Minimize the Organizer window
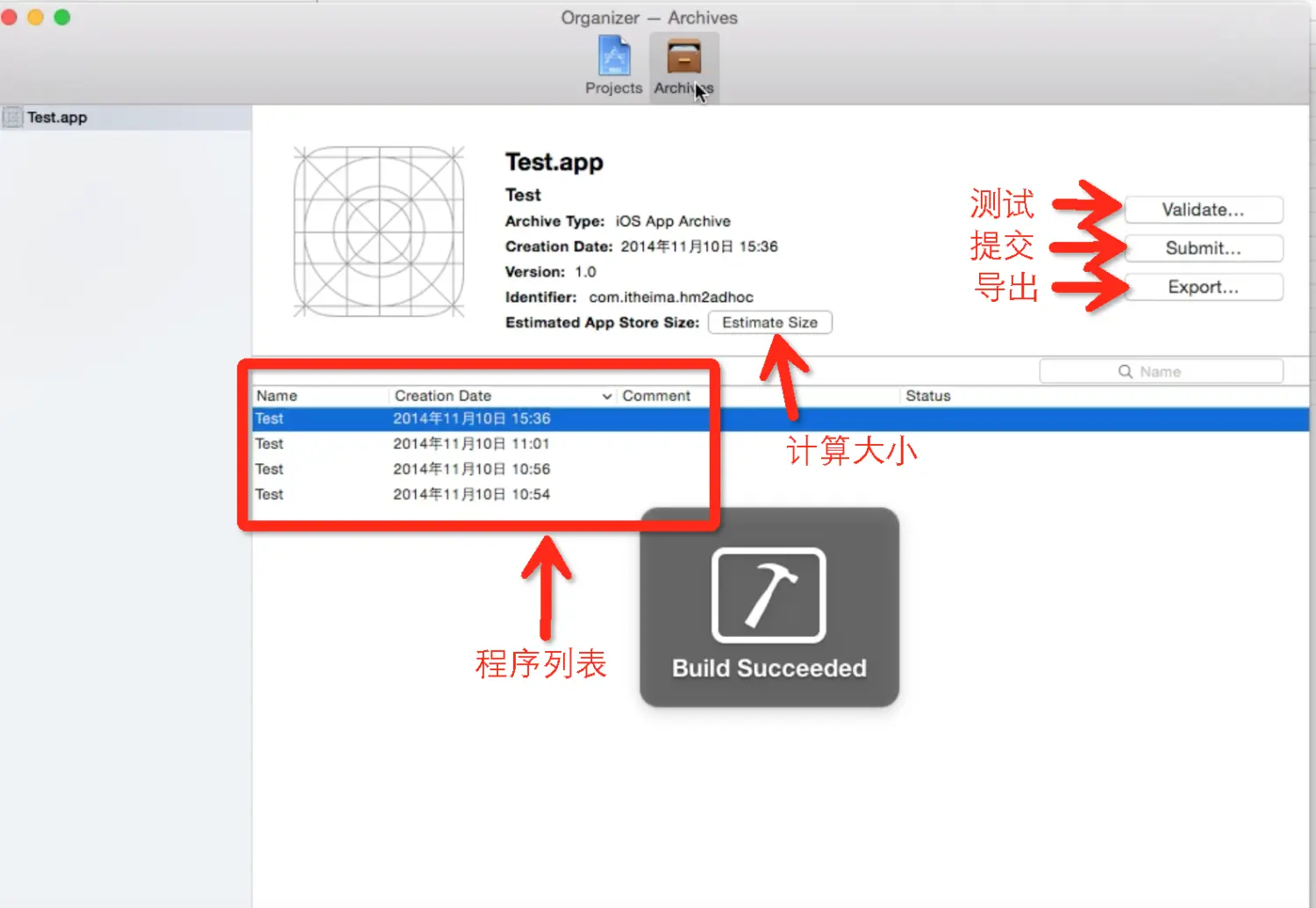This screenshot has width=1316, height=908. point(35,18)
